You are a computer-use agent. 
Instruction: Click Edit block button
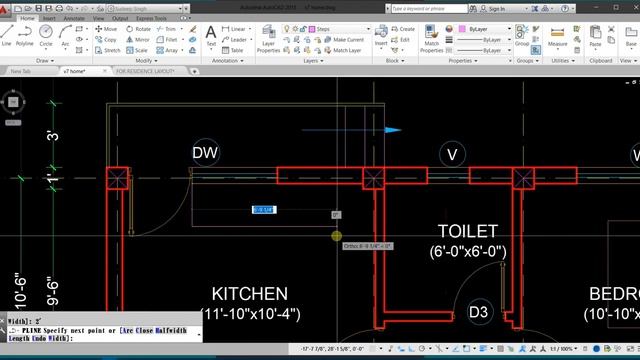[400, 40]
